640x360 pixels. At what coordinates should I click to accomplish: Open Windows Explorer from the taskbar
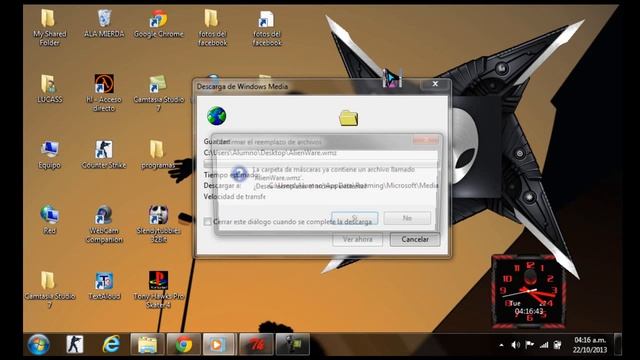(x=147, y=344)
